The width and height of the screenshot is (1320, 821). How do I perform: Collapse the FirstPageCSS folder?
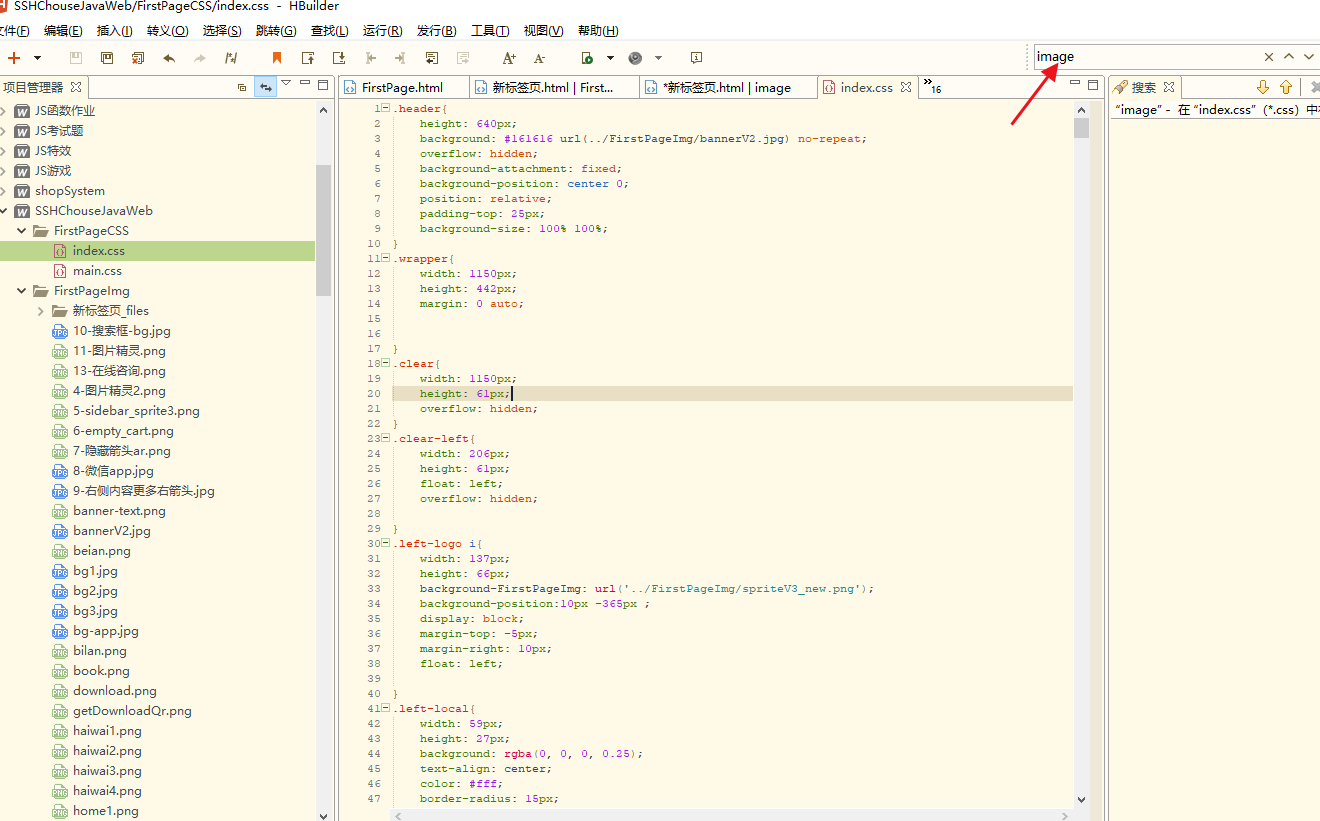22,231
